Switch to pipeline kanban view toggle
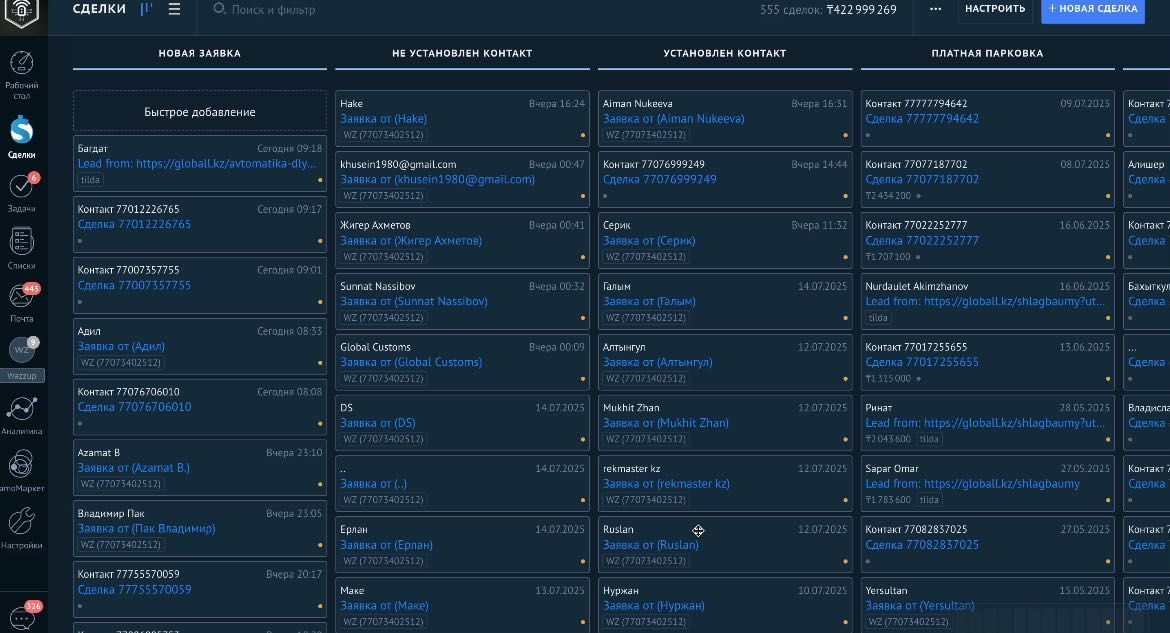Viewport: 1170px width, 633px height. [x=146, y=9]
